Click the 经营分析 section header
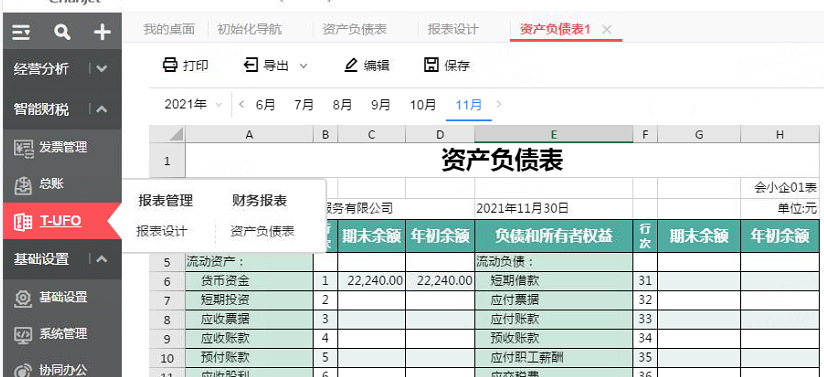Viewport: 824px width, 377px height. [x=63, y=68]
